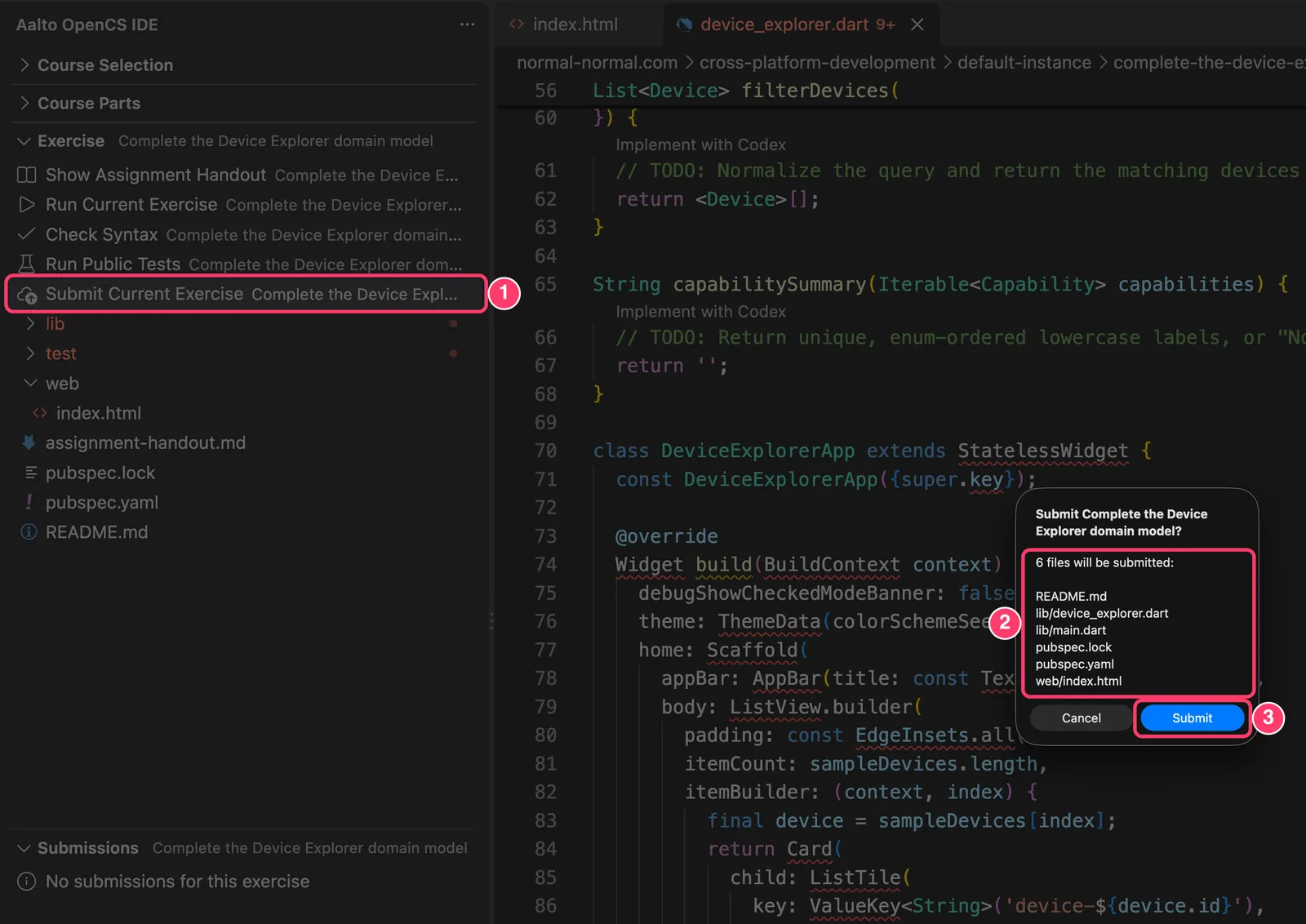Click the normal-normal.com breadcrumb
This screenshot has width=1306, height=924.
[x=597, y=63]
